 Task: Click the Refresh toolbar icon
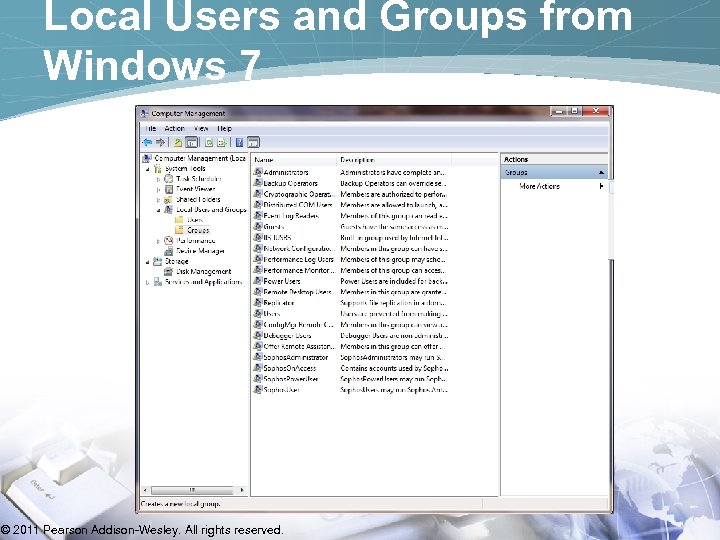coord(209,142)
